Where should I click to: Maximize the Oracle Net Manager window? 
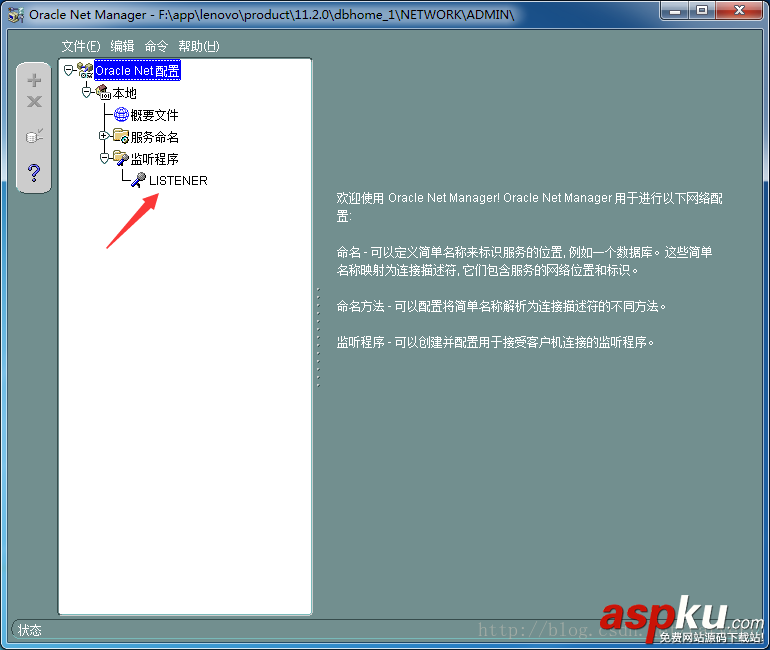point(702,11)
